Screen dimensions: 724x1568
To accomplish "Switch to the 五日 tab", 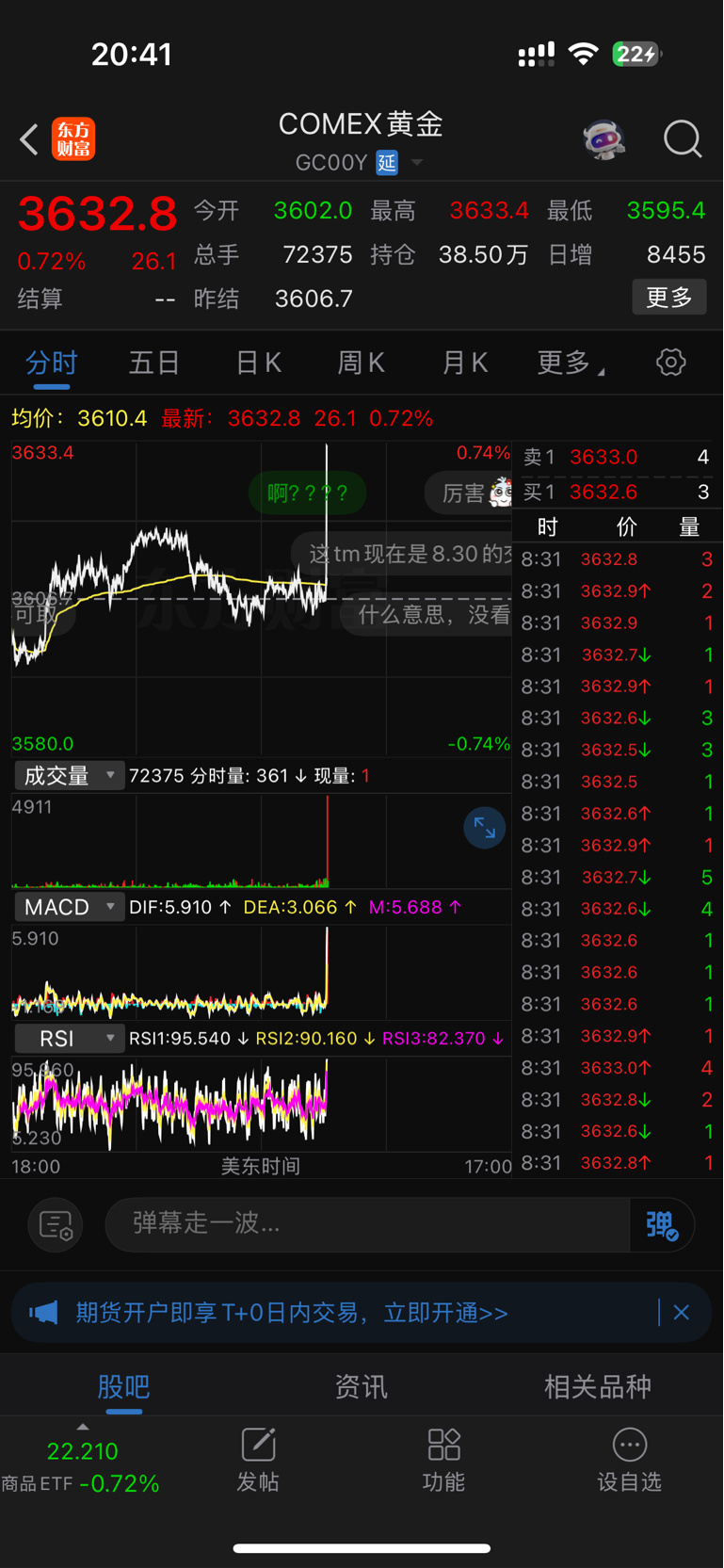I will 154,363.
